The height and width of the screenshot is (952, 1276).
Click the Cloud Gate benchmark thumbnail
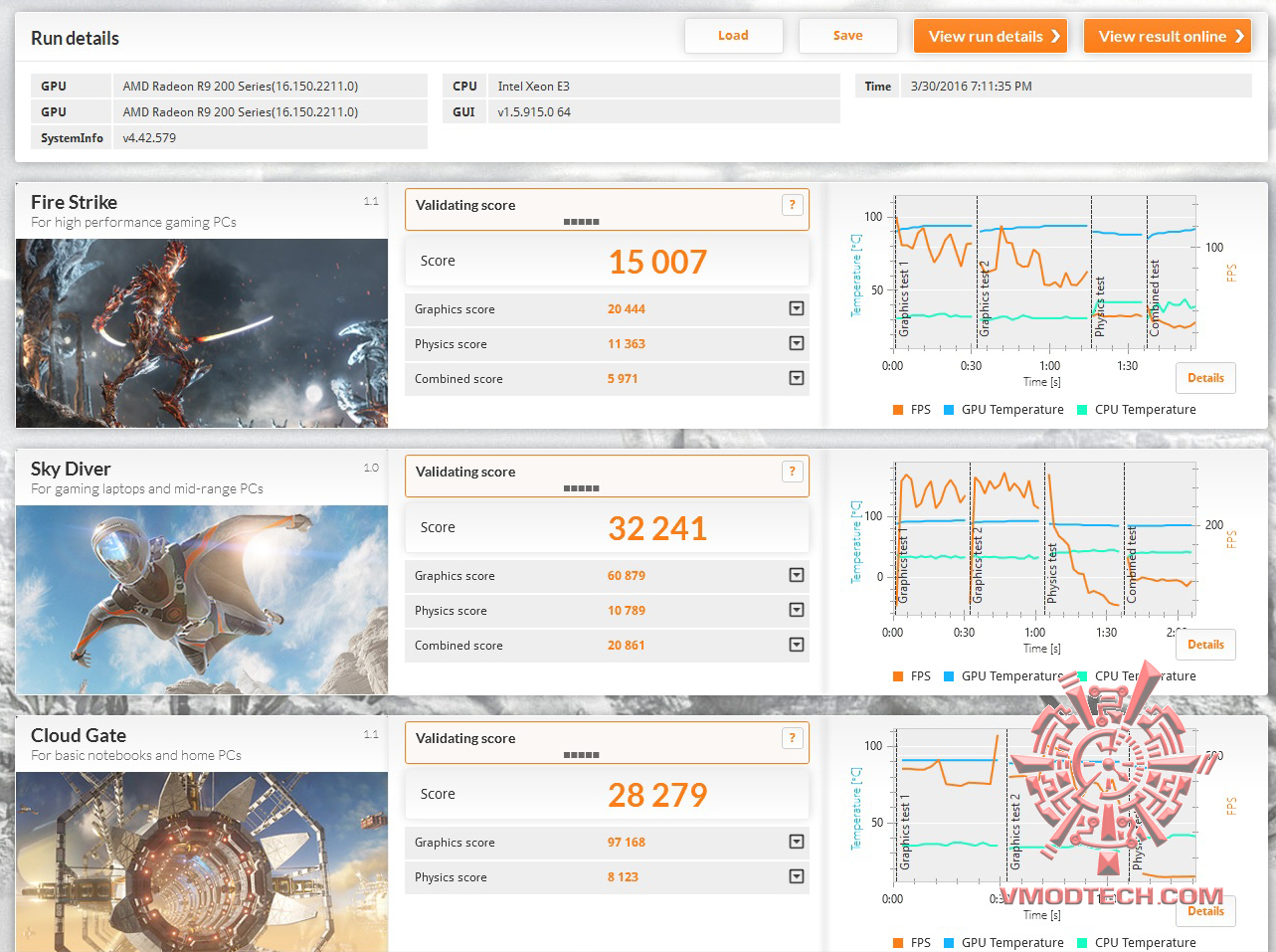(x=202, y=861)
